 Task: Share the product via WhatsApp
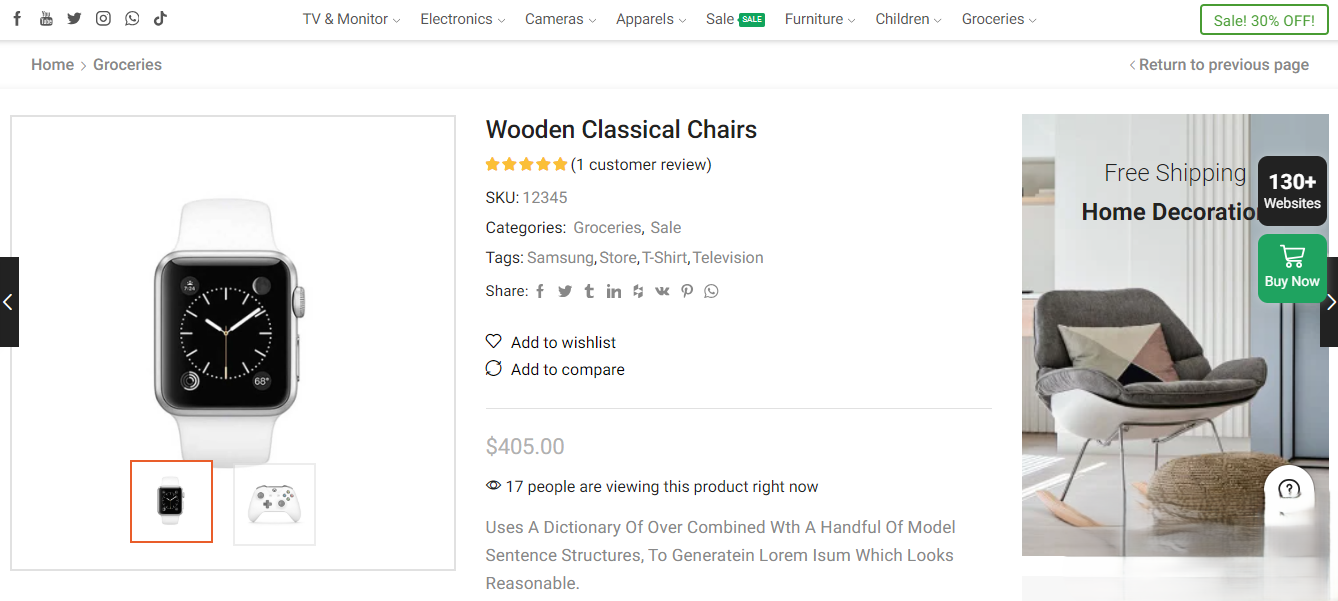coord(710,290)
